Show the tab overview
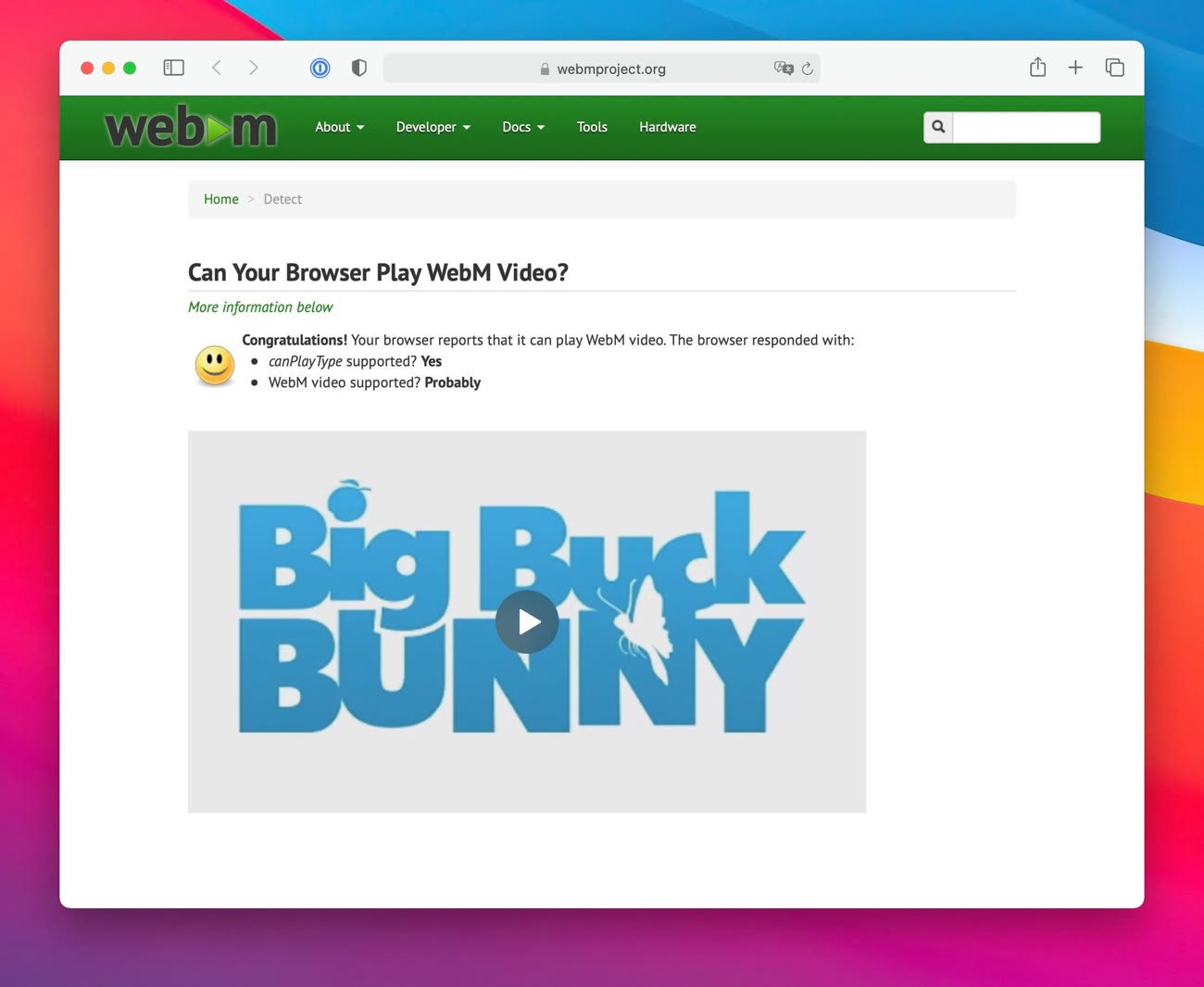This screenshot has width=1204, height=987. tap(1115, 68)
